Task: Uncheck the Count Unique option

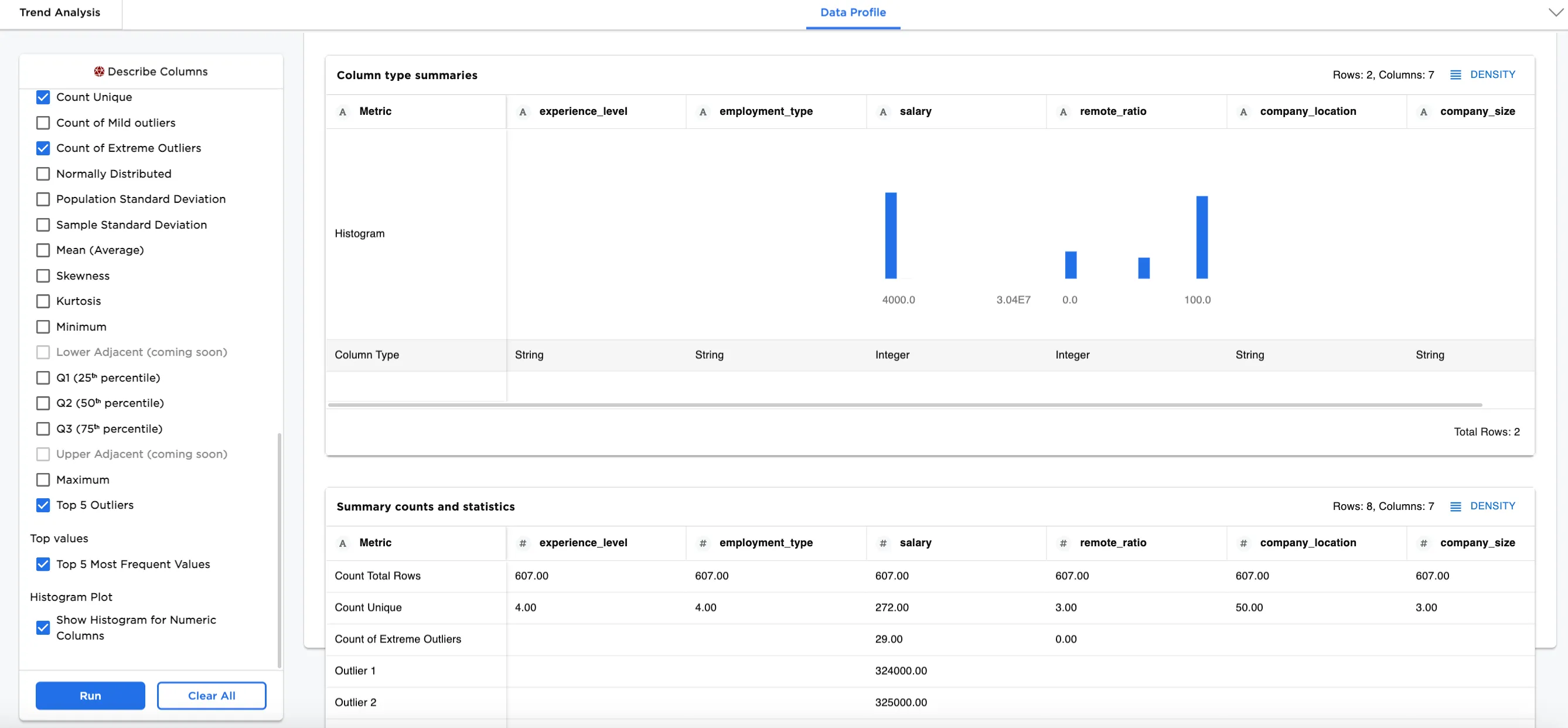Action: click(x=43, y=97)
